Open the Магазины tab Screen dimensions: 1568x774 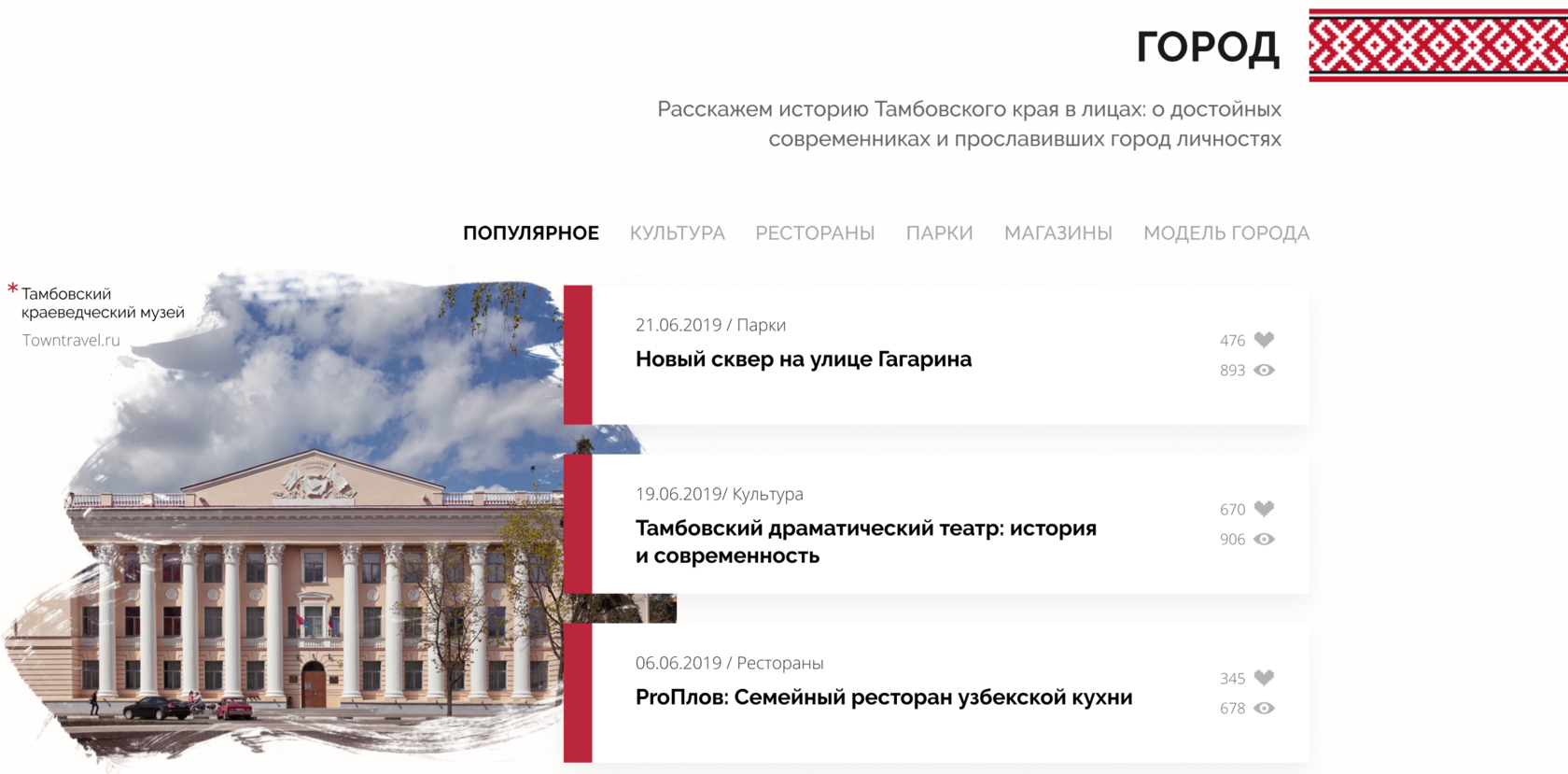click(1057, 233)
